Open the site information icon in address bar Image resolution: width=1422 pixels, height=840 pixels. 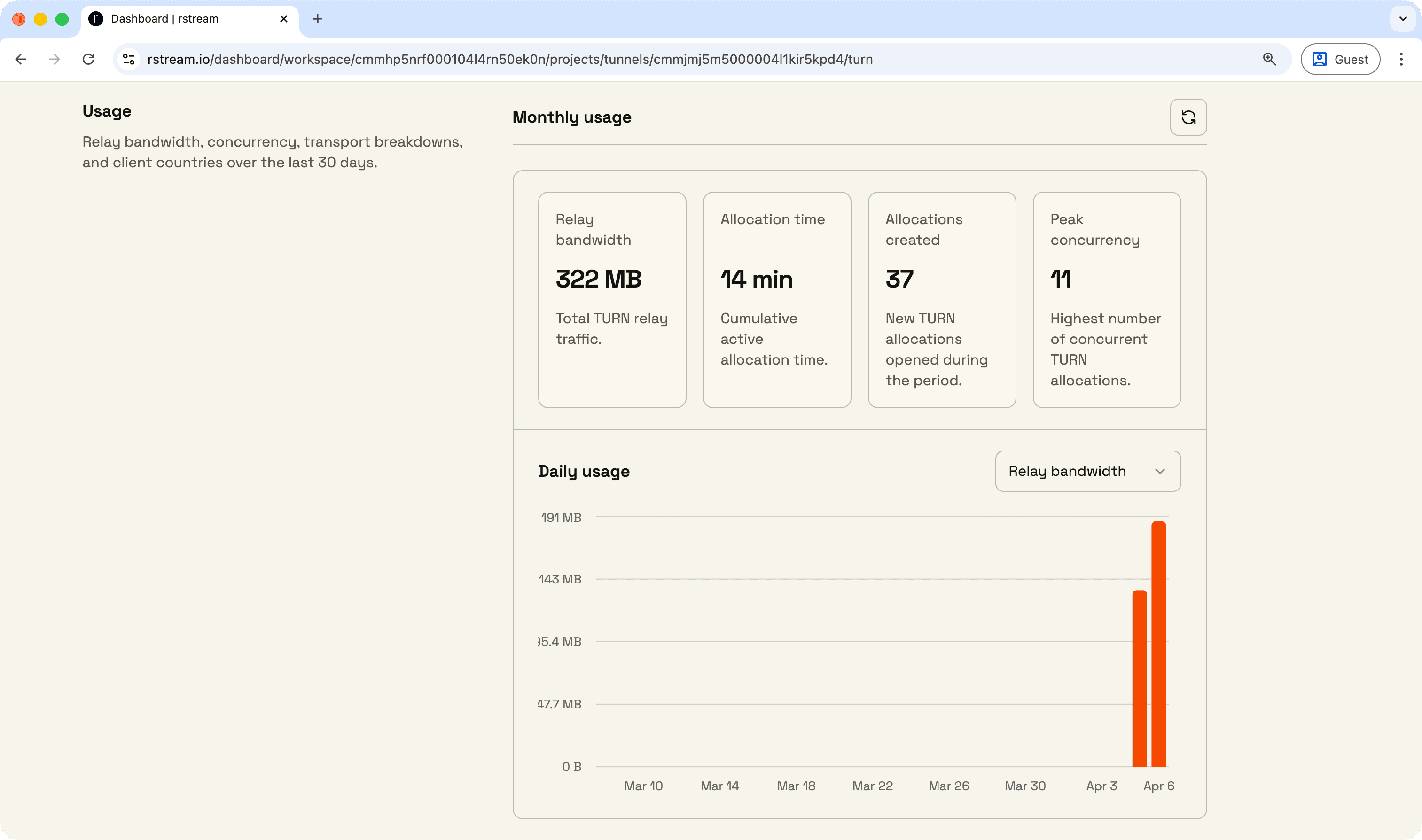[x=129, y=60]
